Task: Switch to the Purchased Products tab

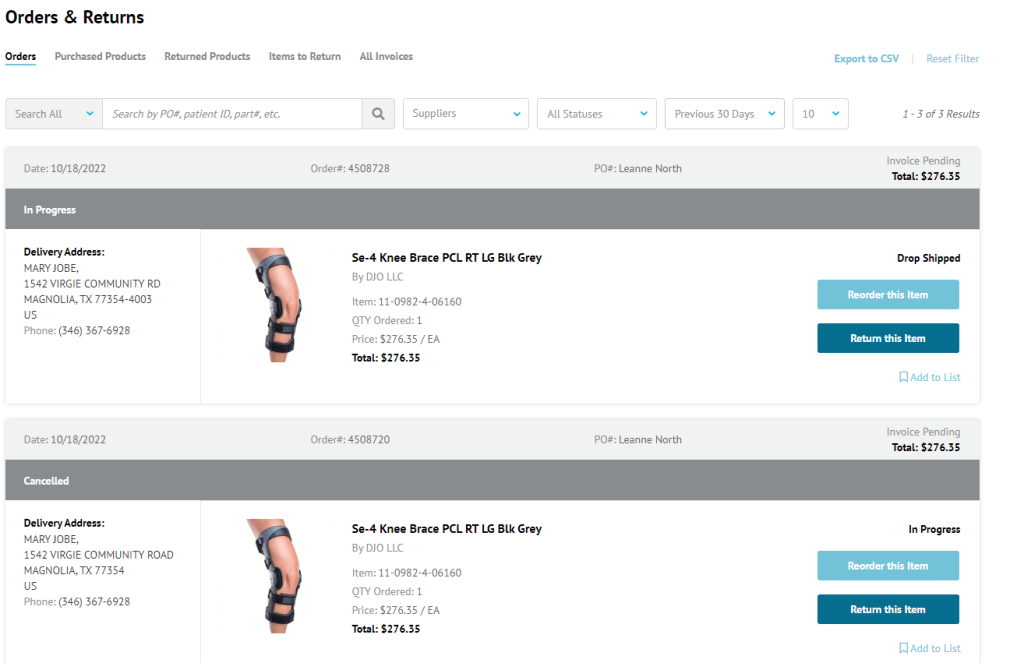Action: [x=100, y=57]
